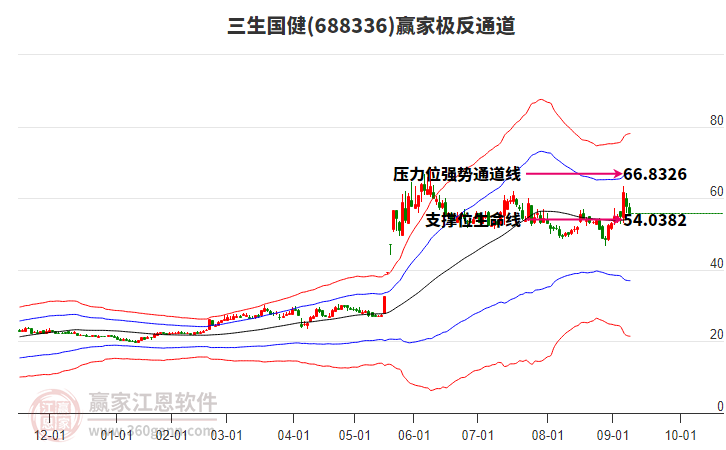This screenshot has width=726, height=450.
Task: Select the pressure level value 66.8326
Action: pyautogui.click(x=655, y=174)
